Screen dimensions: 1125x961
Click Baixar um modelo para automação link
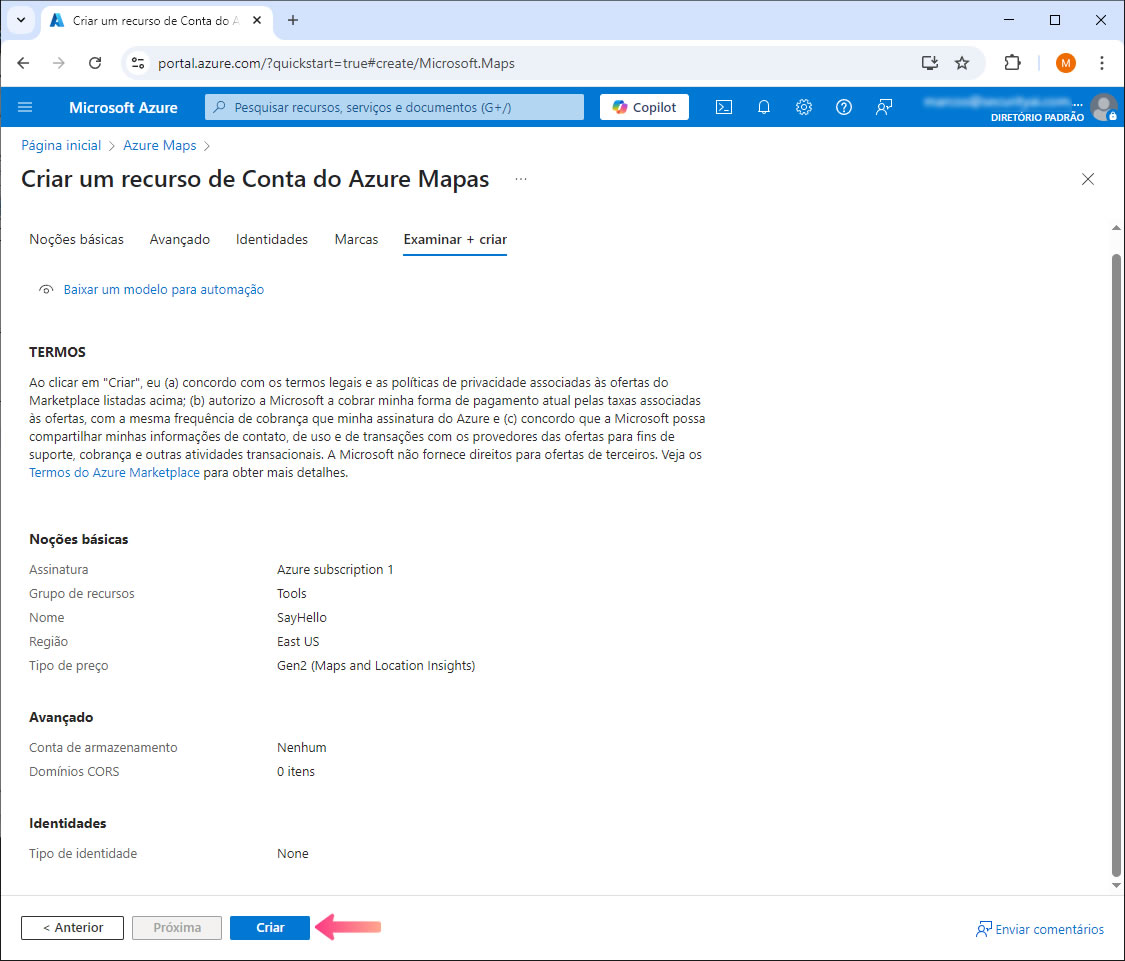164,289
